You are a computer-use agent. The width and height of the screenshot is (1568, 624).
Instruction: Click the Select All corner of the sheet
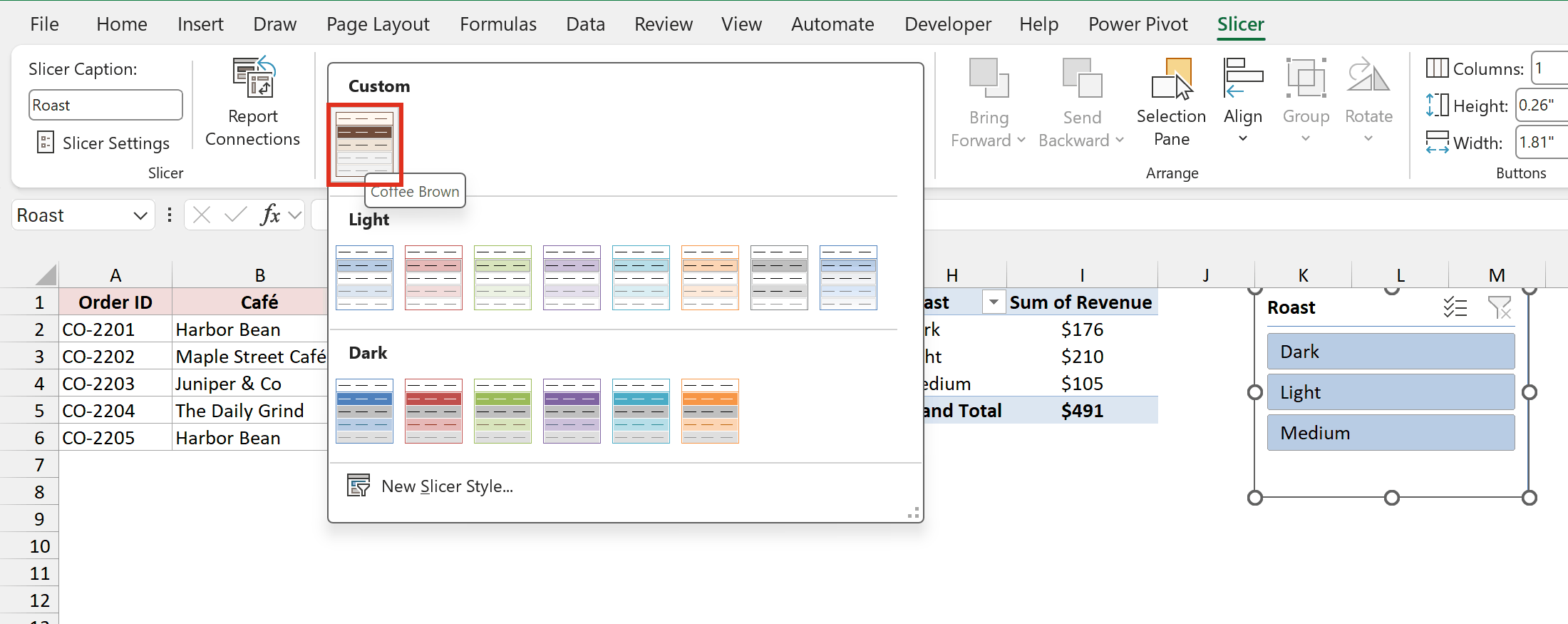(46, 275)
